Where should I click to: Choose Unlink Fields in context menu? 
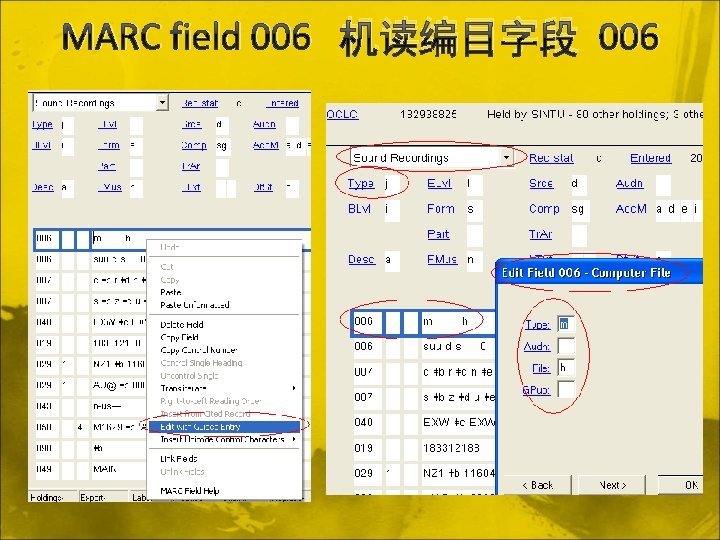point(224,472)
